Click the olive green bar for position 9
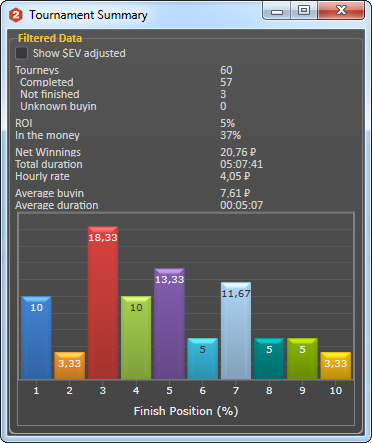 pos(302,358)
